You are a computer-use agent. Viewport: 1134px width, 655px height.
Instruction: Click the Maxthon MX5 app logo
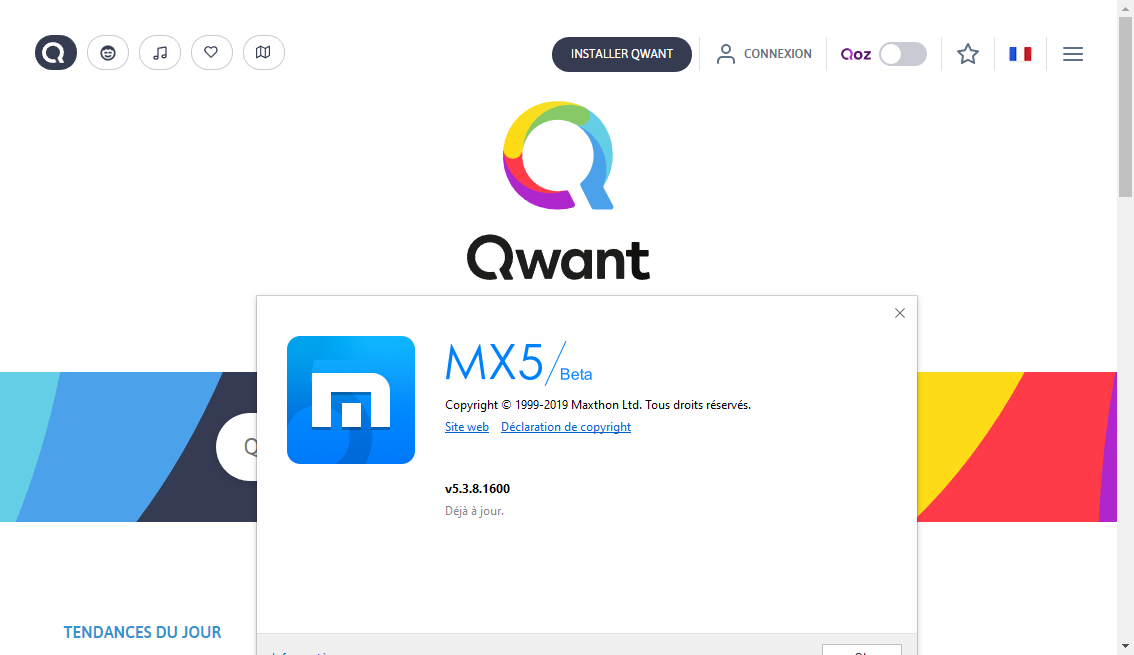point(351,400)
